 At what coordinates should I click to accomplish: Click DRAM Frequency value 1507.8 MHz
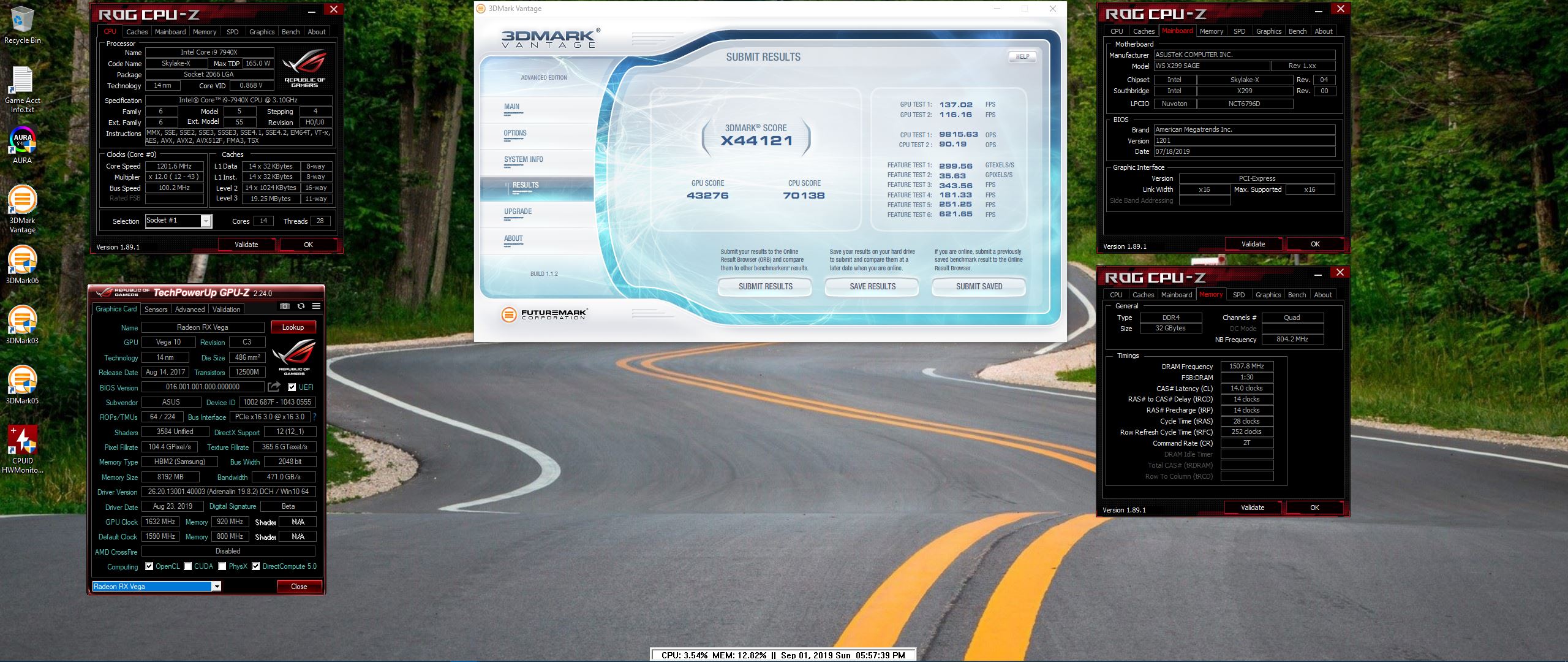[1246, 366]
